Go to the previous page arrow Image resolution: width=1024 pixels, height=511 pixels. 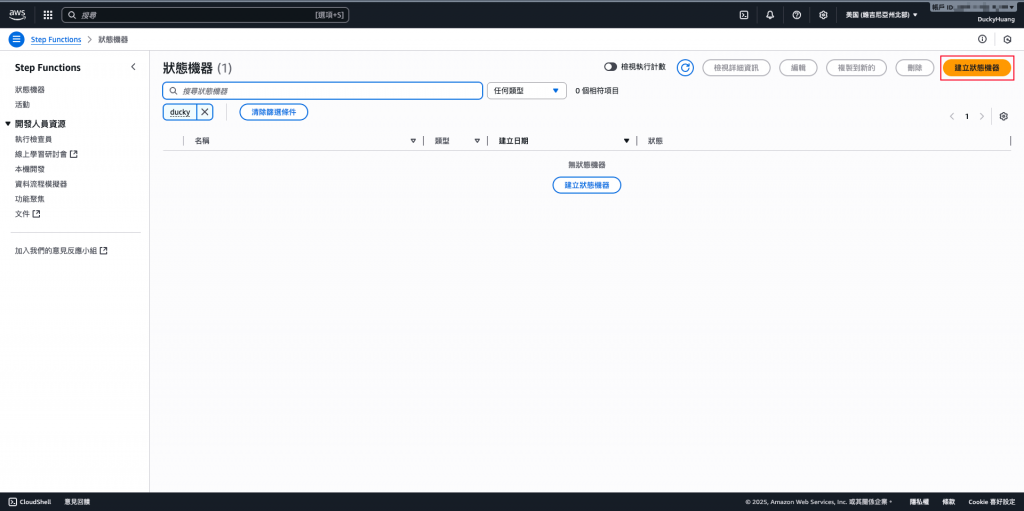(952, 116)
